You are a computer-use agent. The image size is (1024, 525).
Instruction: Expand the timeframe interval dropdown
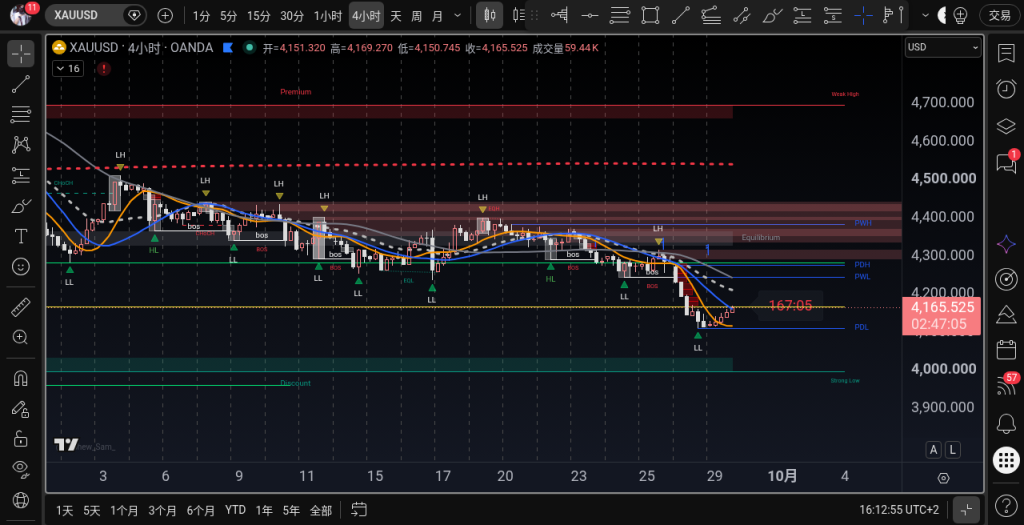click(x=457, y=16)
